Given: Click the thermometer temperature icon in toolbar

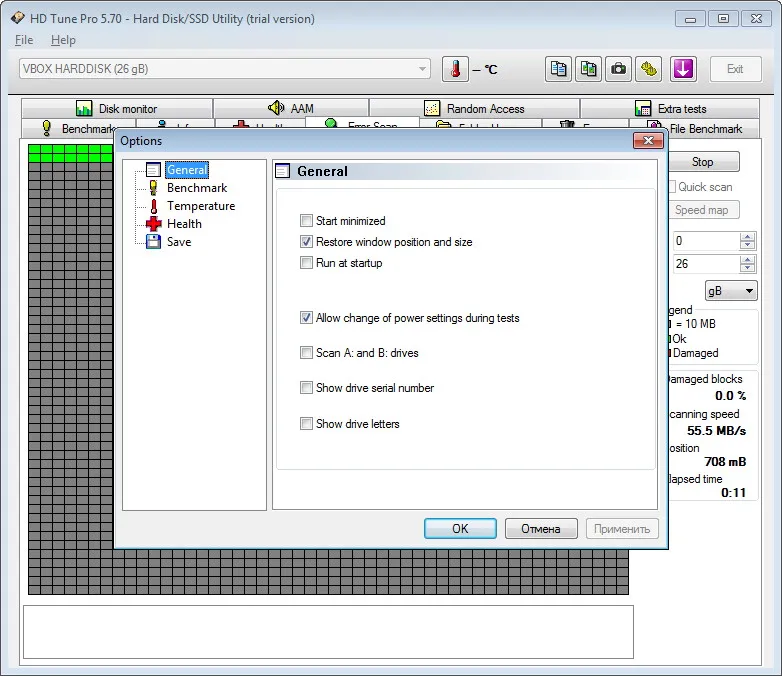Looking at the screenshot, I should (455, 69).
